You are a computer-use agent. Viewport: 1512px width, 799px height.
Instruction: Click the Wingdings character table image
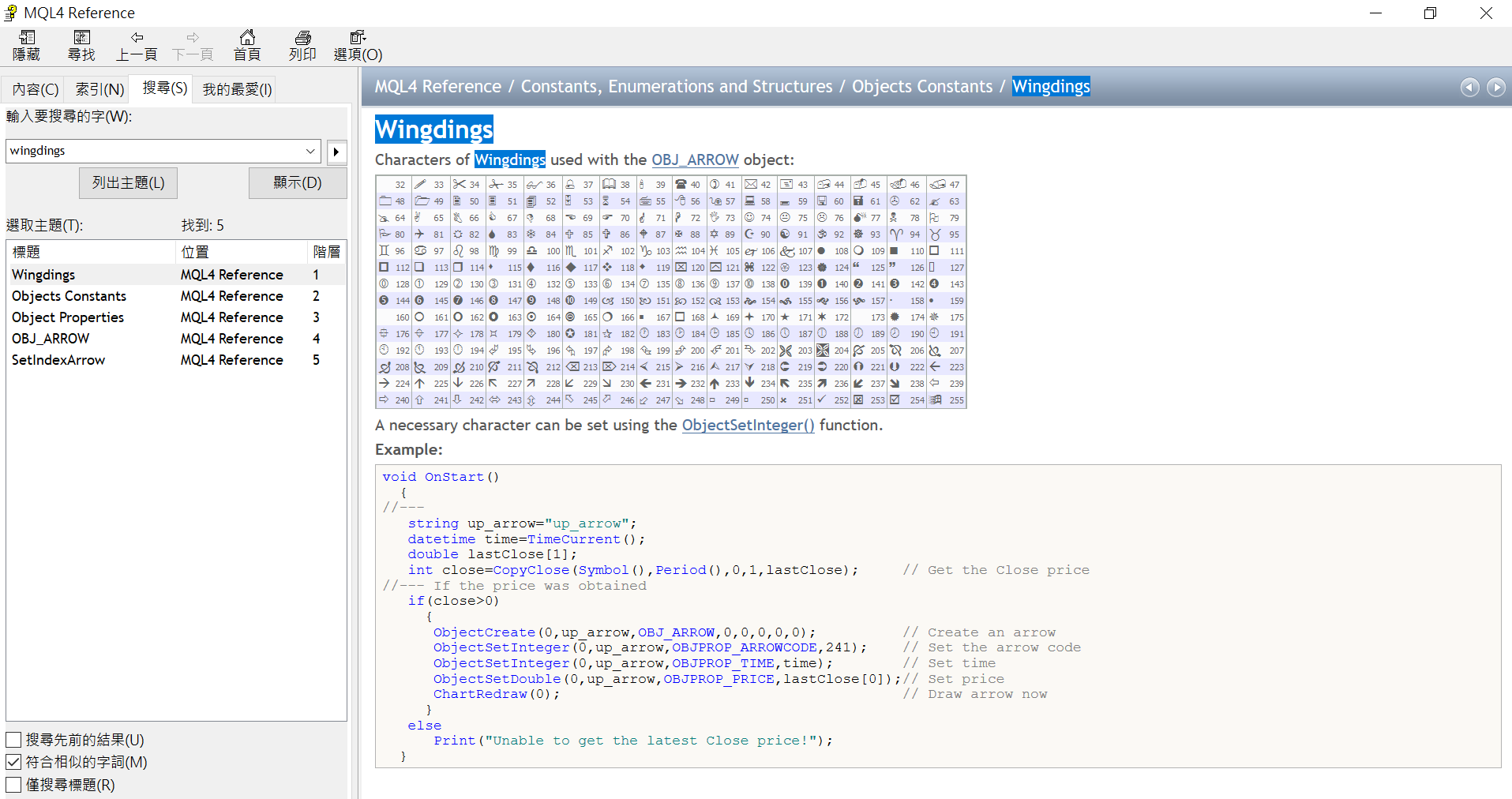pos(671,291)
